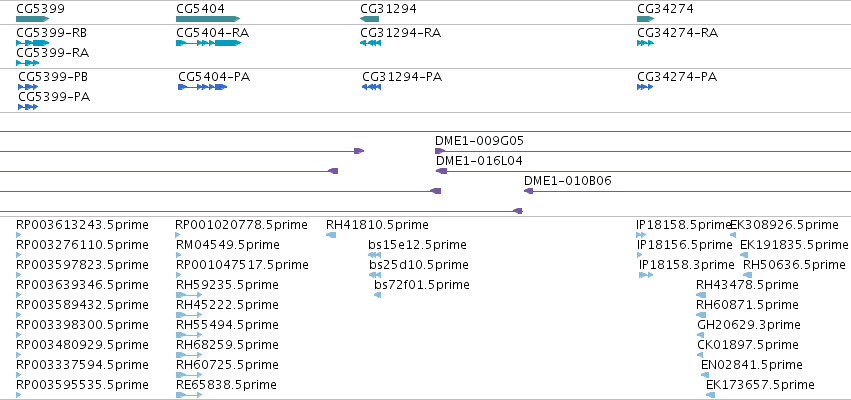Click the CG5404-PA protein glyph
This screenshot has width=851, height=400.
pyautogui.click(x=202, y=87)
